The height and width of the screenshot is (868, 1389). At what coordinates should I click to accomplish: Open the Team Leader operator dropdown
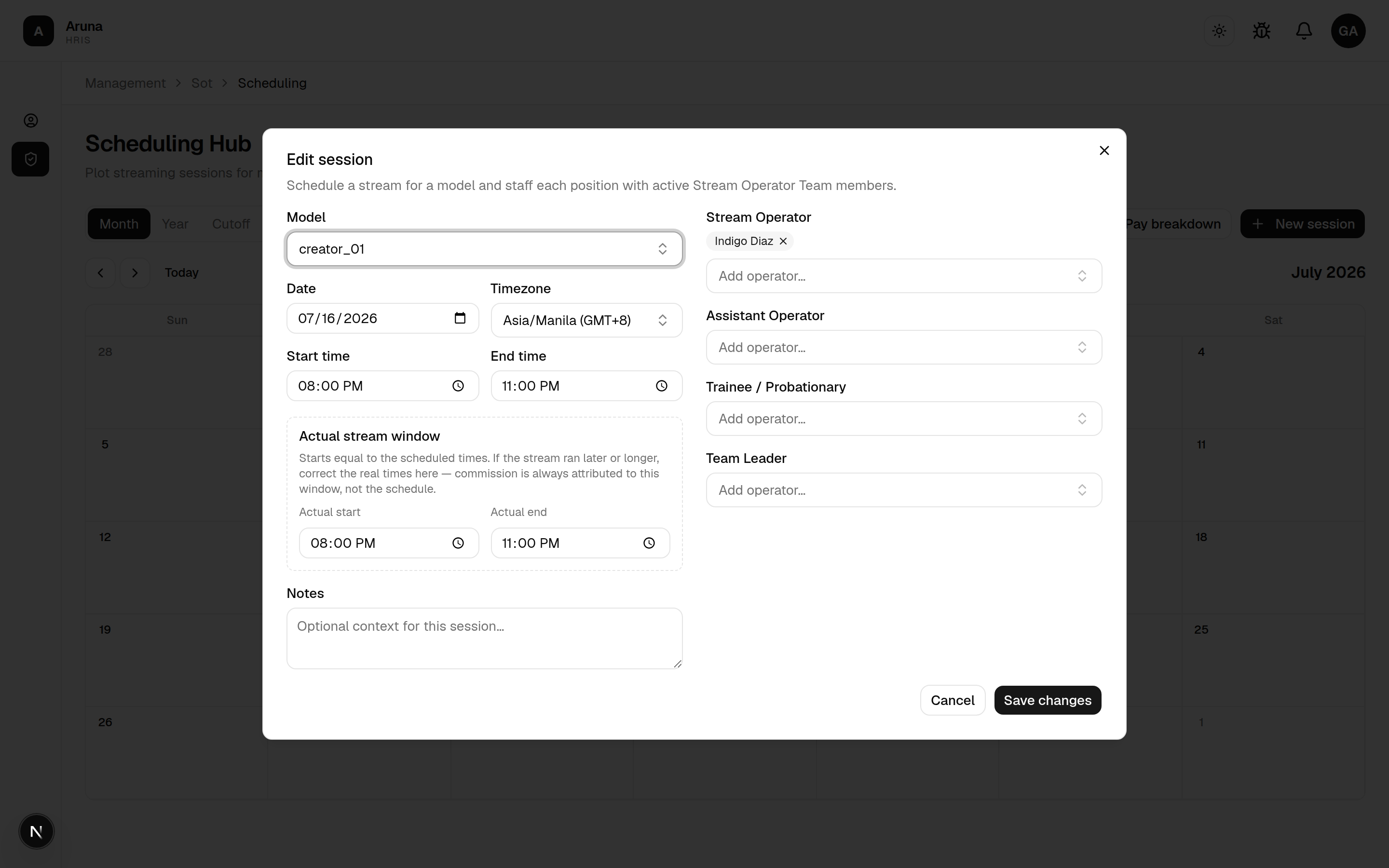904,490
